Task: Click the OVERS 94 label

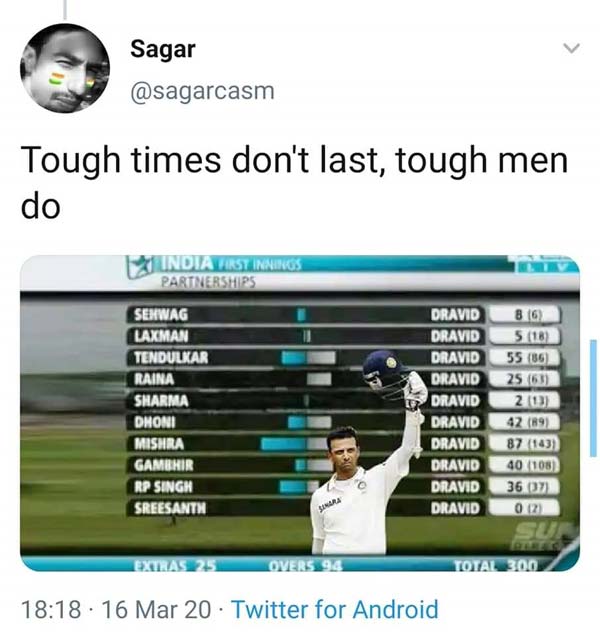Action: click(305, 565)
